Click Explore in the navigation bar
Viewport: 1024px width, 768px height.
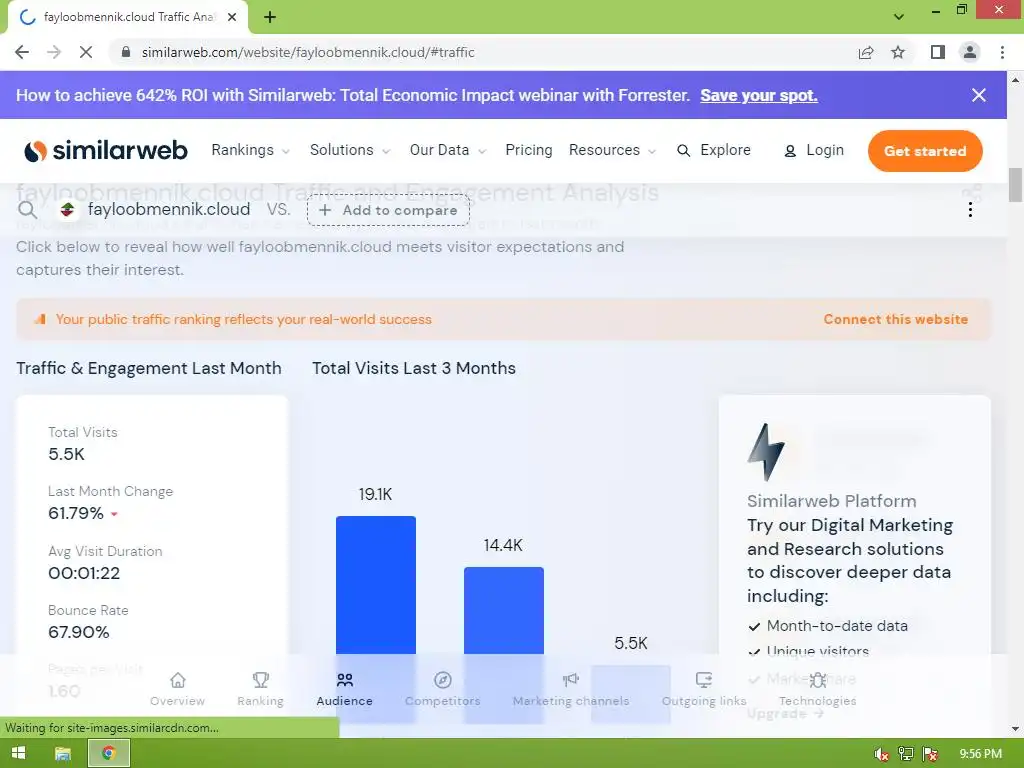coord(725,150)
